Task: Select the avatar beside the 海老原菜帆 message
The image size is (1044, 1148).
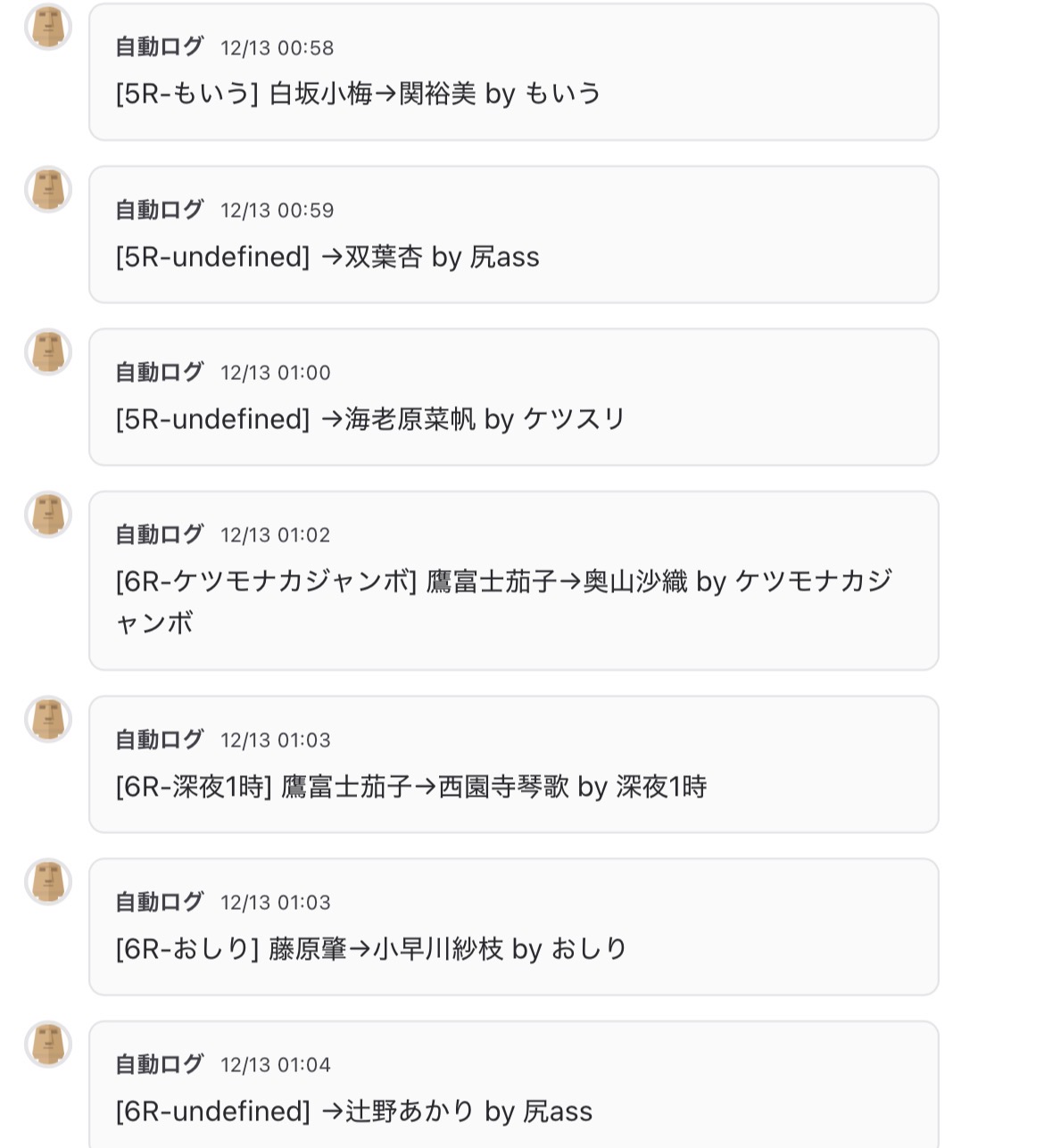Action: [x=48, y=351]
